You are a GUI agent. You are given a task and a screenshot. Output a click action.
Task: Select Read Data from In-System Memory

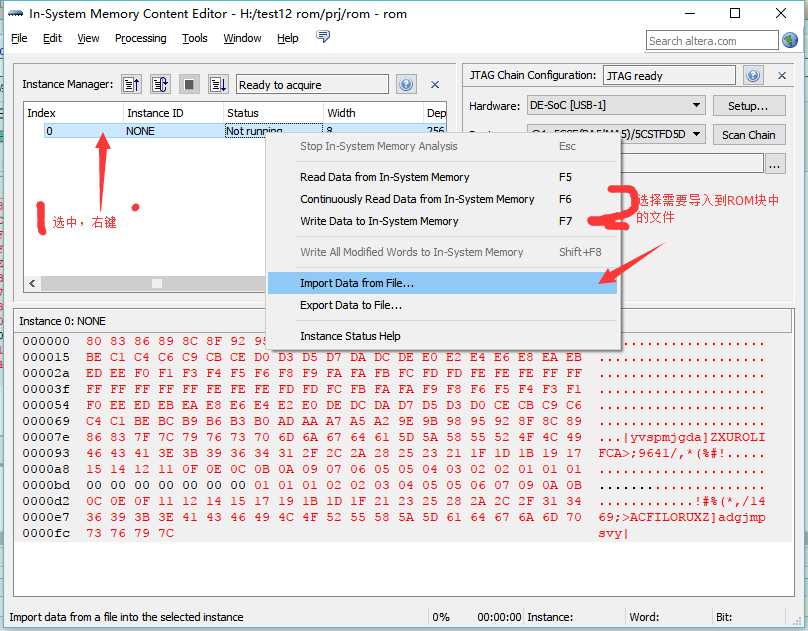(x=442, y=177)
